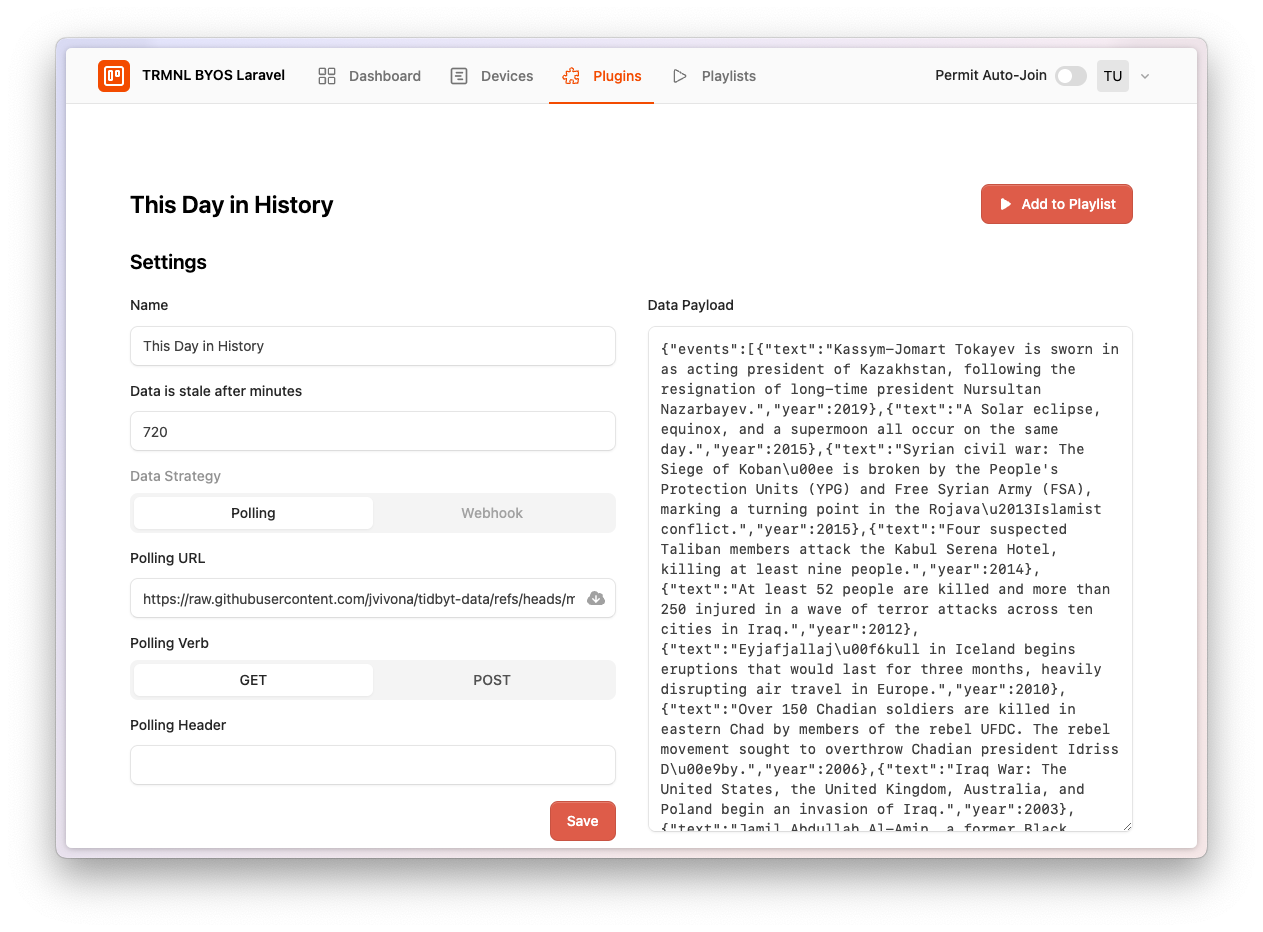Select POST as the Polling Verb
This screenshot has width=1263, height=932.
492,679
